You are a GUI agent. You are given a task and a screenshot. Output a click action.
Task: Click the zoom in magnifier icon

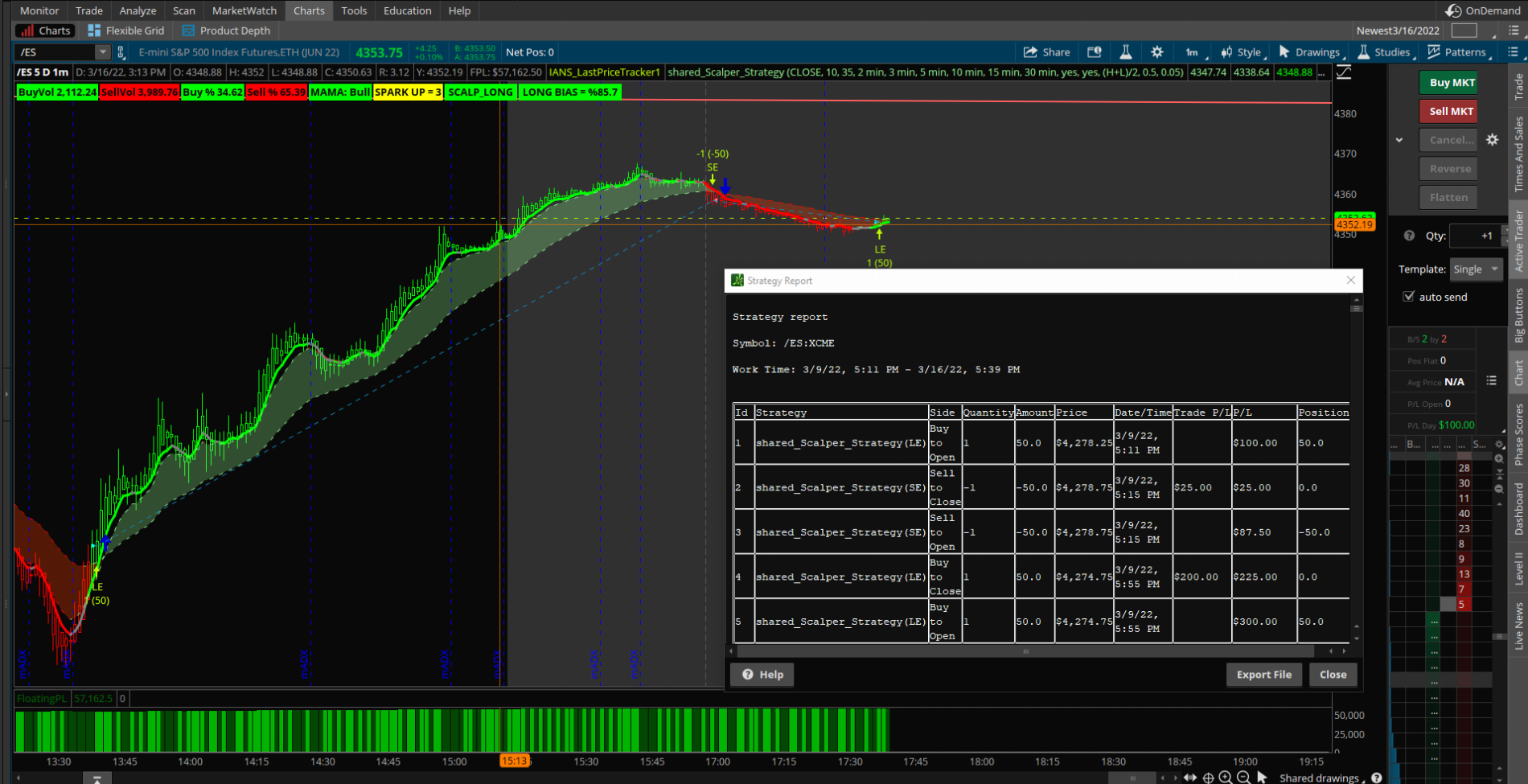[x=1226, y=778]
